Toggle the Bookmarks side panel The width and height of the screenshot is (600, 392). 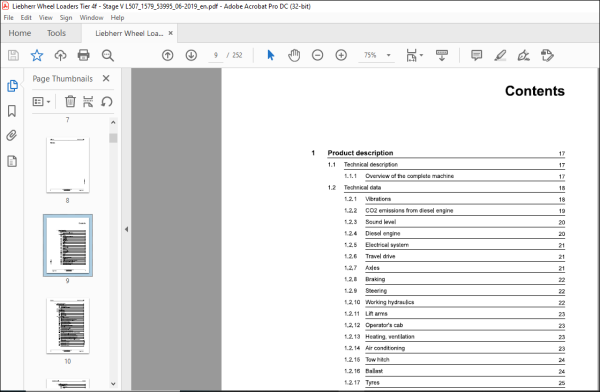[12, 111]
